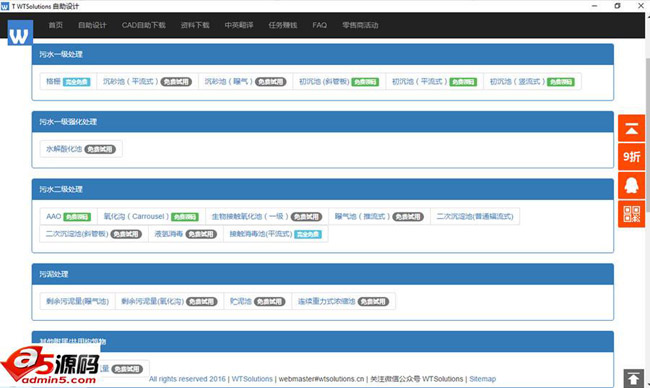Open the AAO design link
The width and height of the screenshot is (650, 388).
(x=68, y=217)
